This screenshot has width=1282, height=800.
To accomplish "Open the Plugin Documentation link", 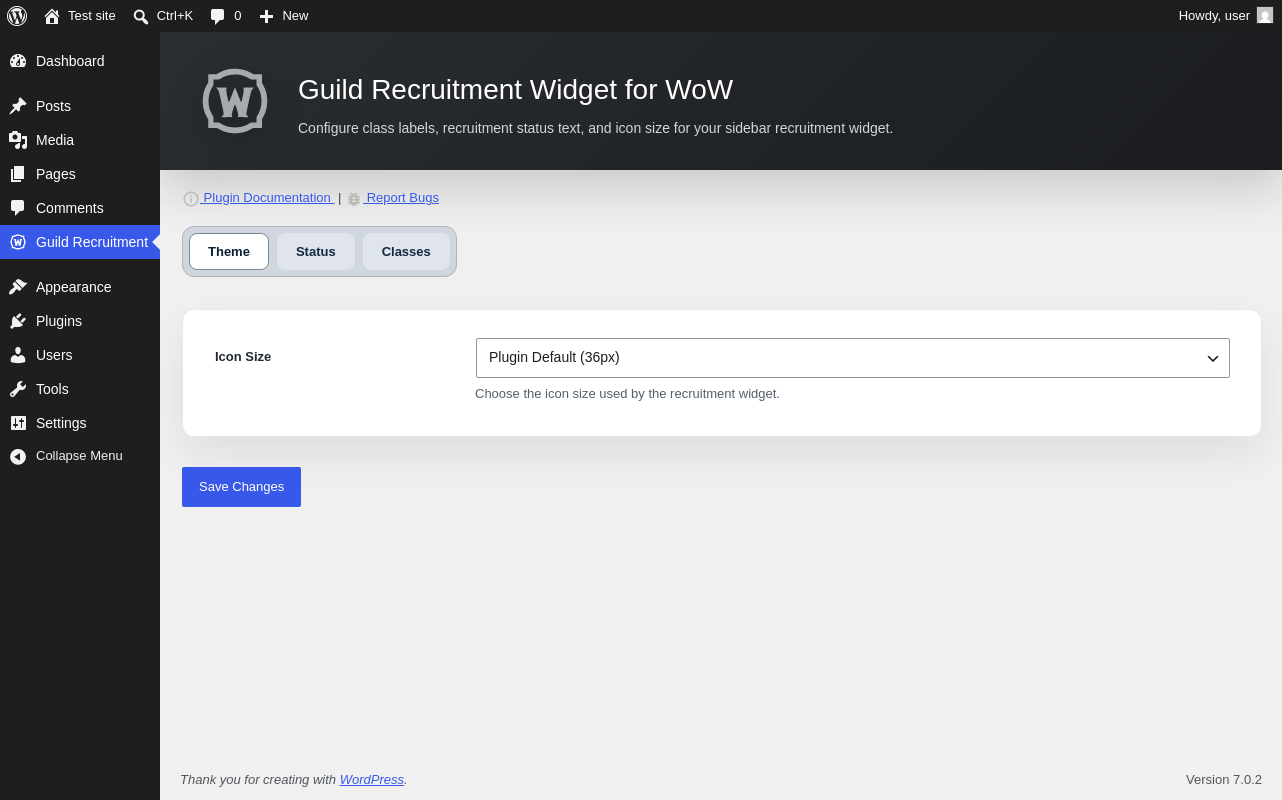I will (x=259, y=198).
